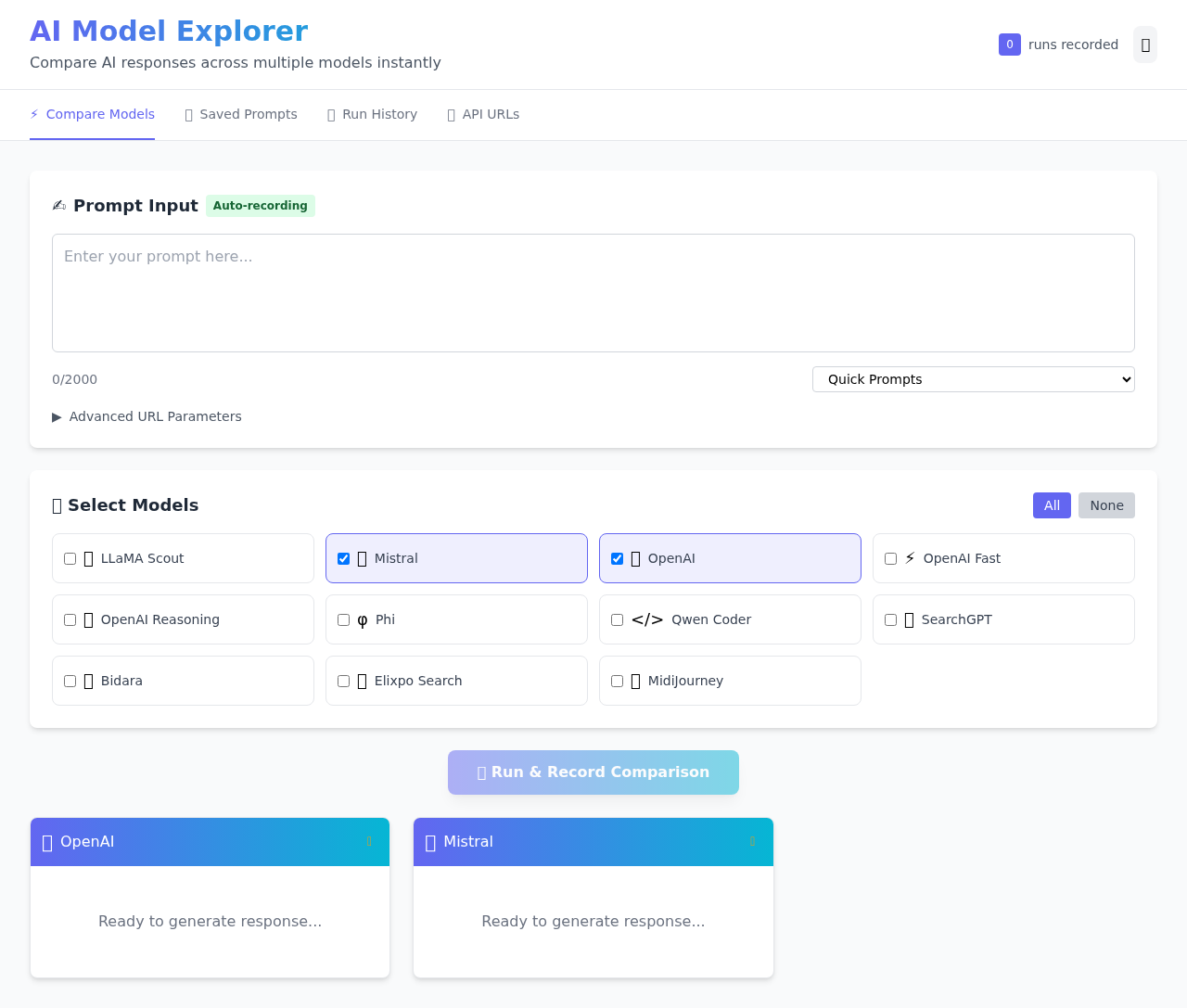The width and height of the screenshot is (1187, 1008).
Task: Uncheck the Mistral model checkbox
Action: tap(343, 558)
